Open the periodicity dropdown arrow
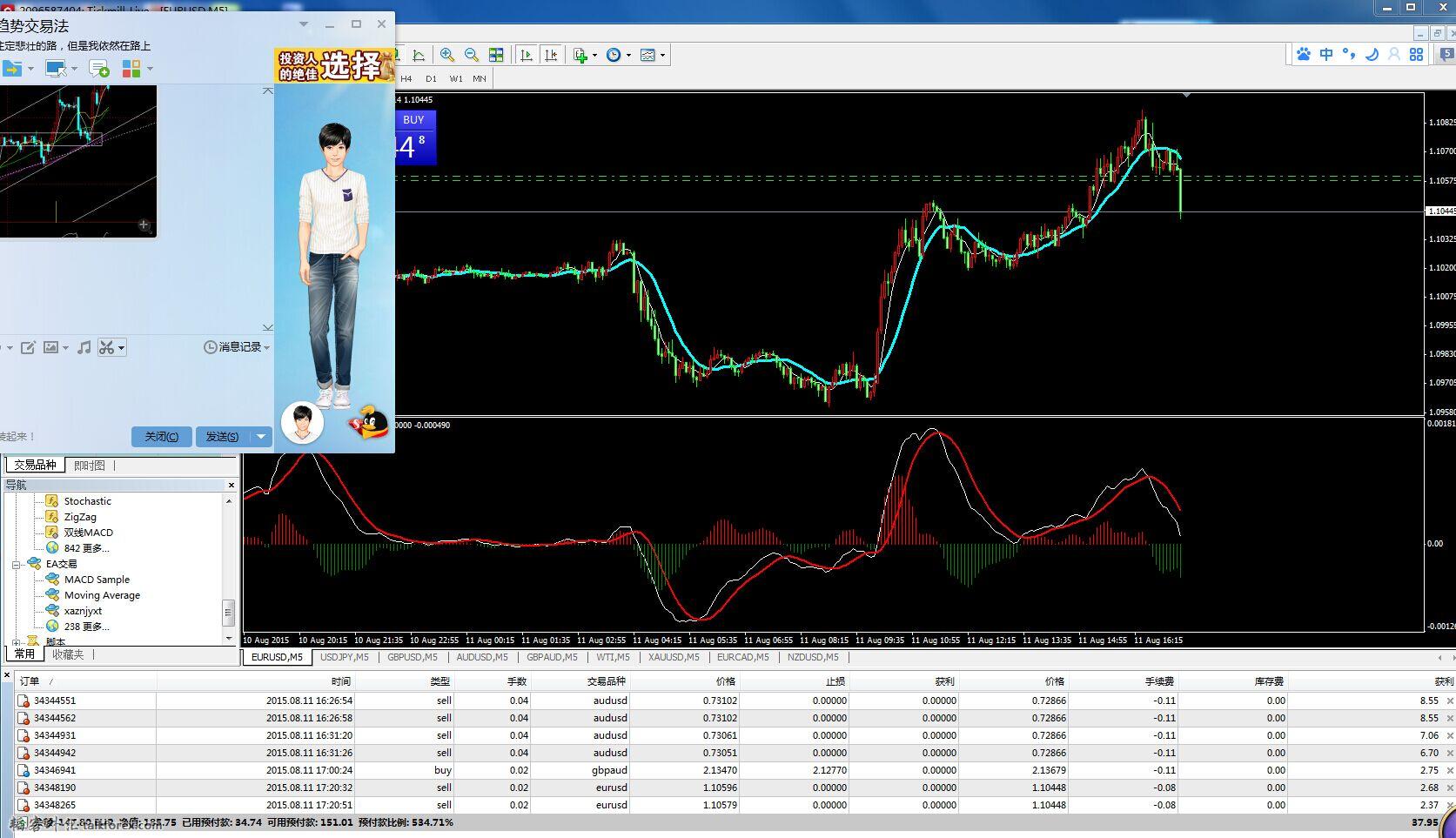 pyautogui.click(x=628, y=55)
